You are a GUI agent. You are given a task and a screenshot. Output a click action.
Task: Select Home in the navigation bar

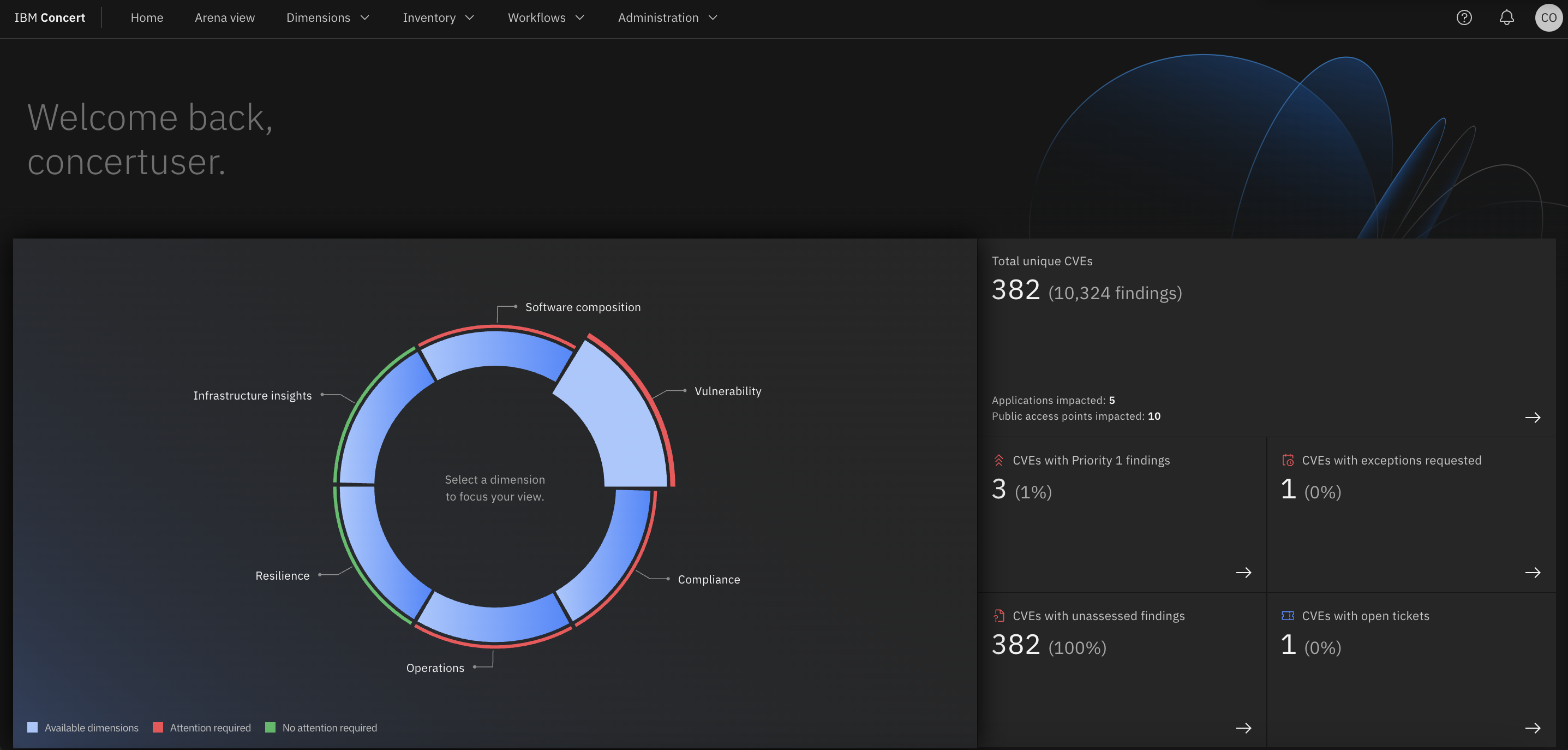click(147, 17)
